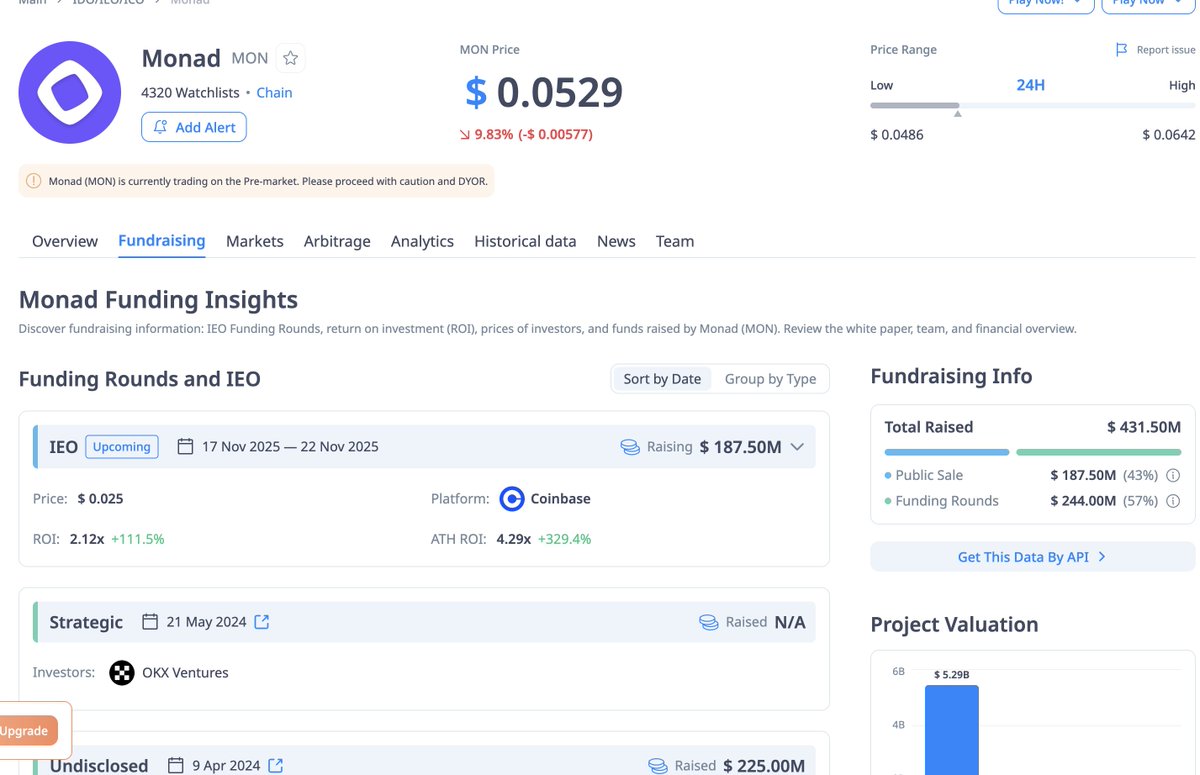The height and width of the screenshot is (775, 1200).
Task: Click the Report issue flag icon
Action: pyautogui.click(x=1122, y=50)
